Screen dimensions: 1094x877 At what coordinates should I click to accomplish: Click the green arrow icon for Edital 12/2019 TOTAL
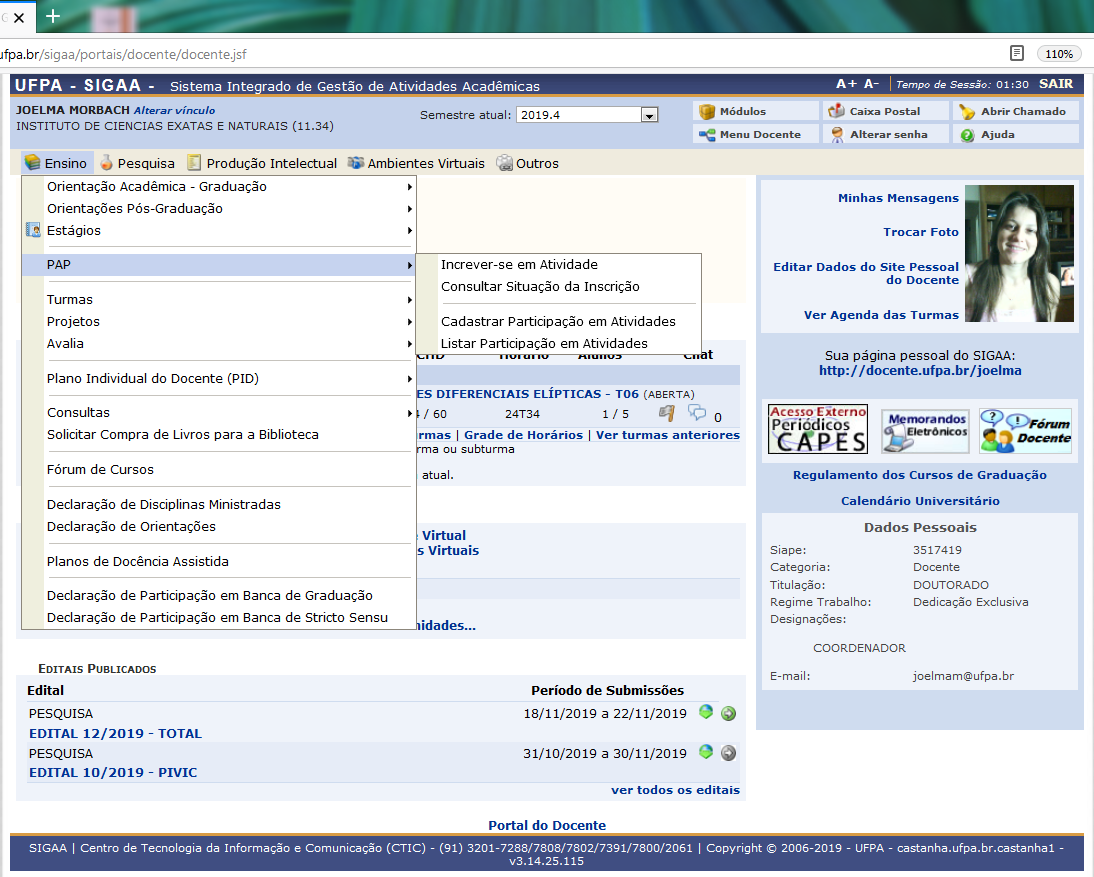[728, 713]
